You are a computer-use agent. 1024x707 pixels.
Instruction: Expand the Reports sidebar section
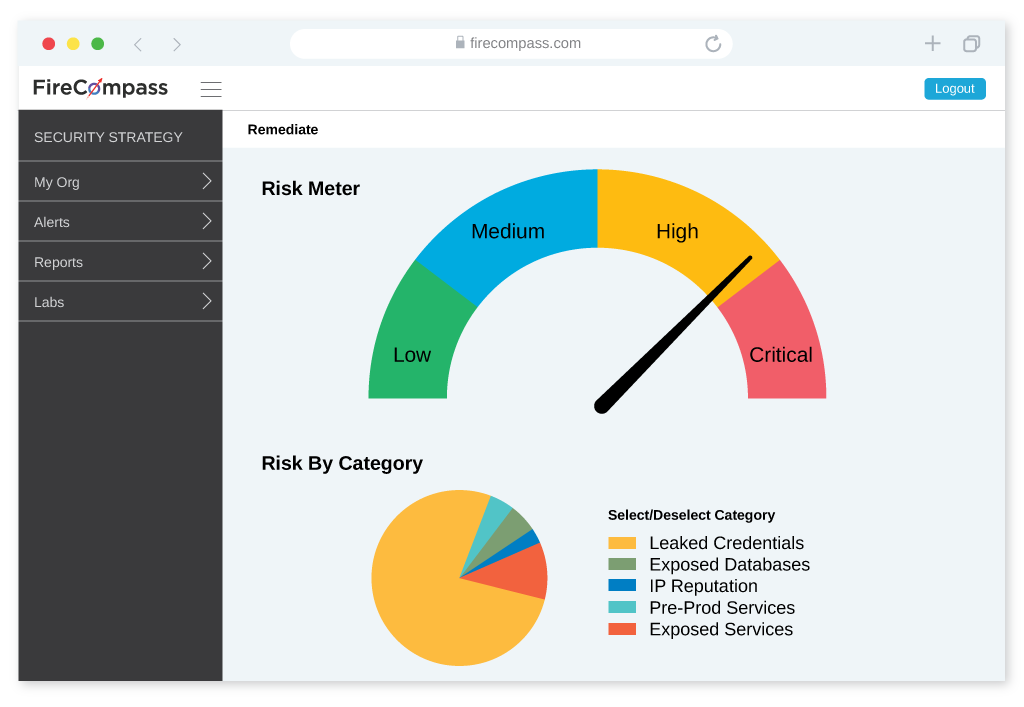[120, 262]
